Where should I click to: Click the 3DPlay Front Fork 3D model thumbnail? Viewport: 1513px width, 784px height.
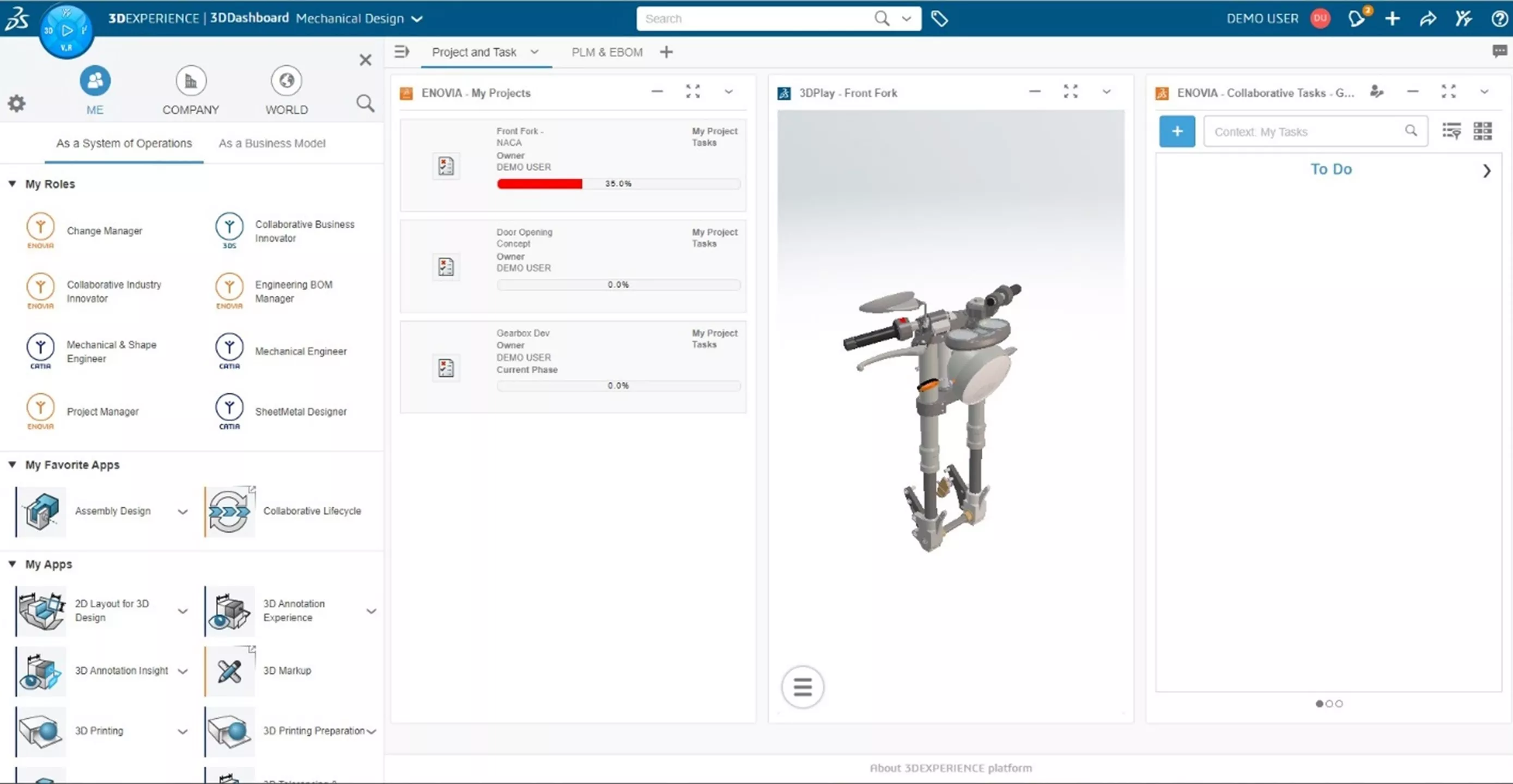tap(950, 400)
